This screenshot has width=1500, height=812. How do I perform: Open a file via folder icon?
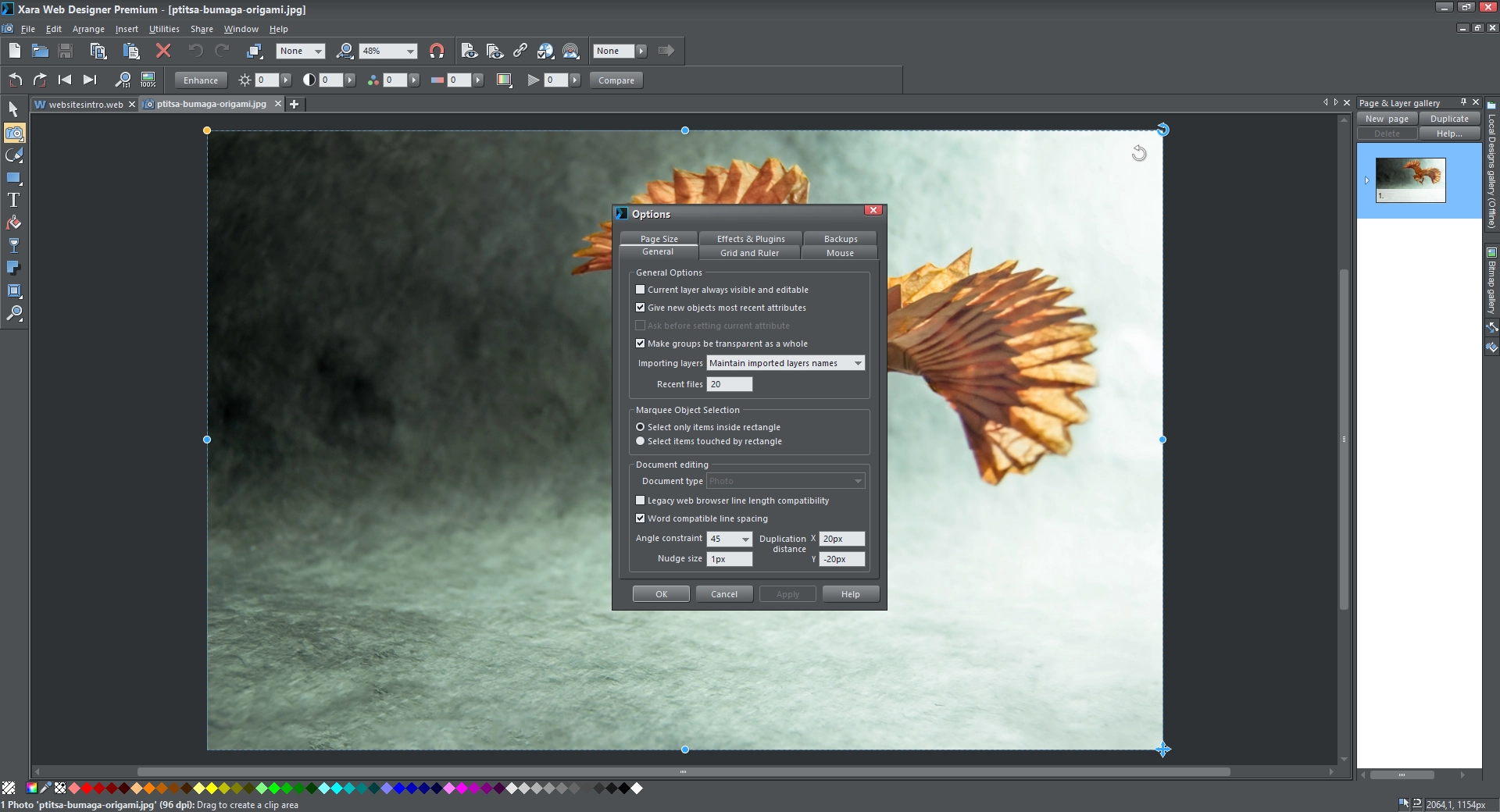(40, 51)
